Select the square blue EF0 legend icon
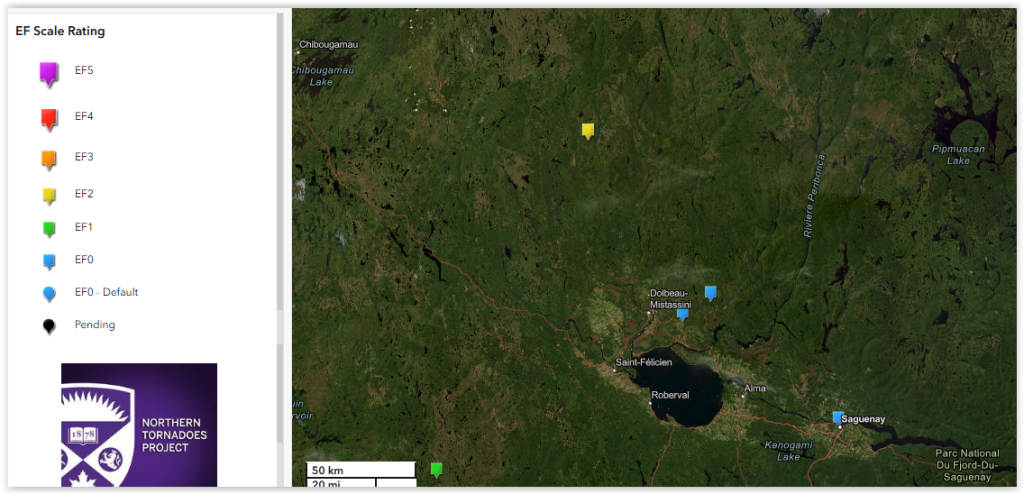 tap(48, 261)
